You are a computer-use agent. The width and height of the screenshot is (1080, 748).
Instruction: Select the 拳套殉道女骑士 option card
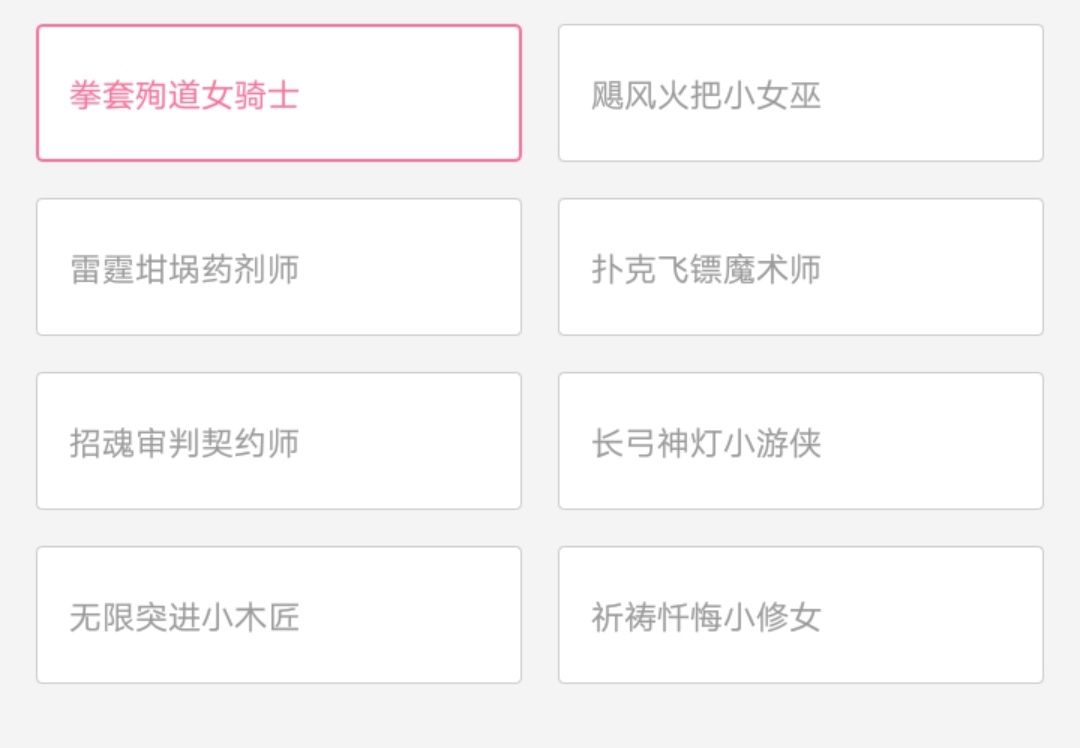tap(278, 93)
